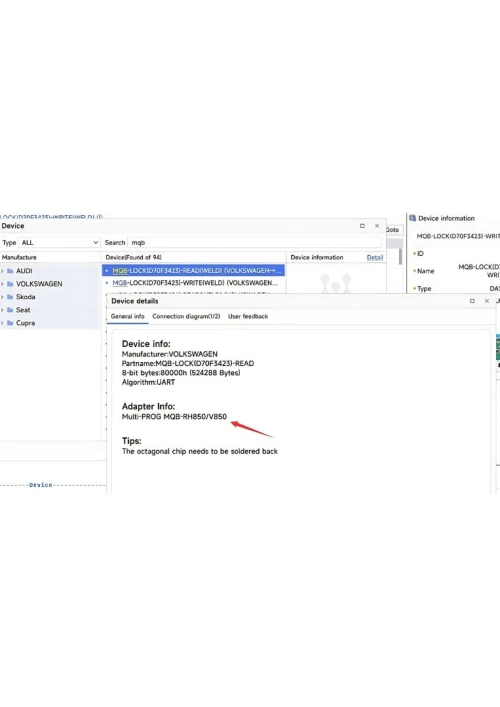The image size is (500, 707).
Task: Click the vertical scrollbar beside Goto
Action: (400, 257)
